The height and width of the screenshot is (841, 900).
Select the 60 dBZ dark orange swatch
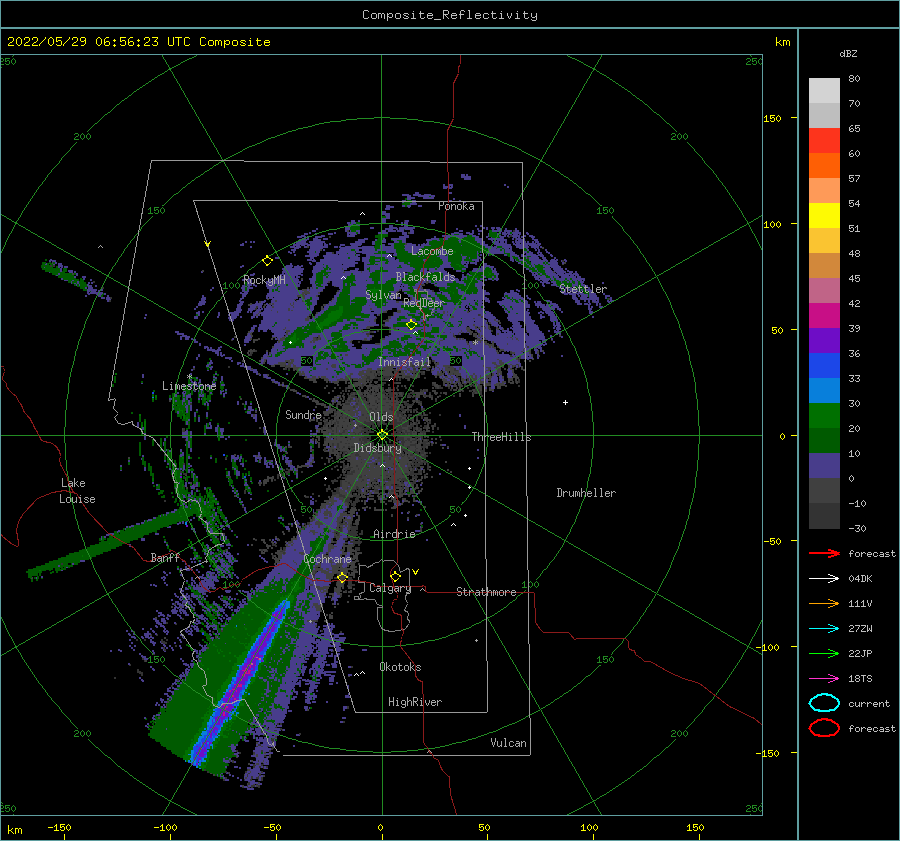pos(824,165)
